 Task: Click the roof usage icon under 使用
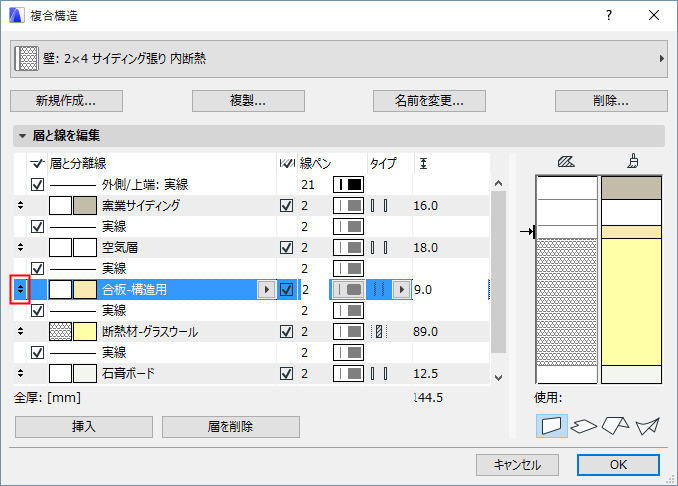(616, 426)
